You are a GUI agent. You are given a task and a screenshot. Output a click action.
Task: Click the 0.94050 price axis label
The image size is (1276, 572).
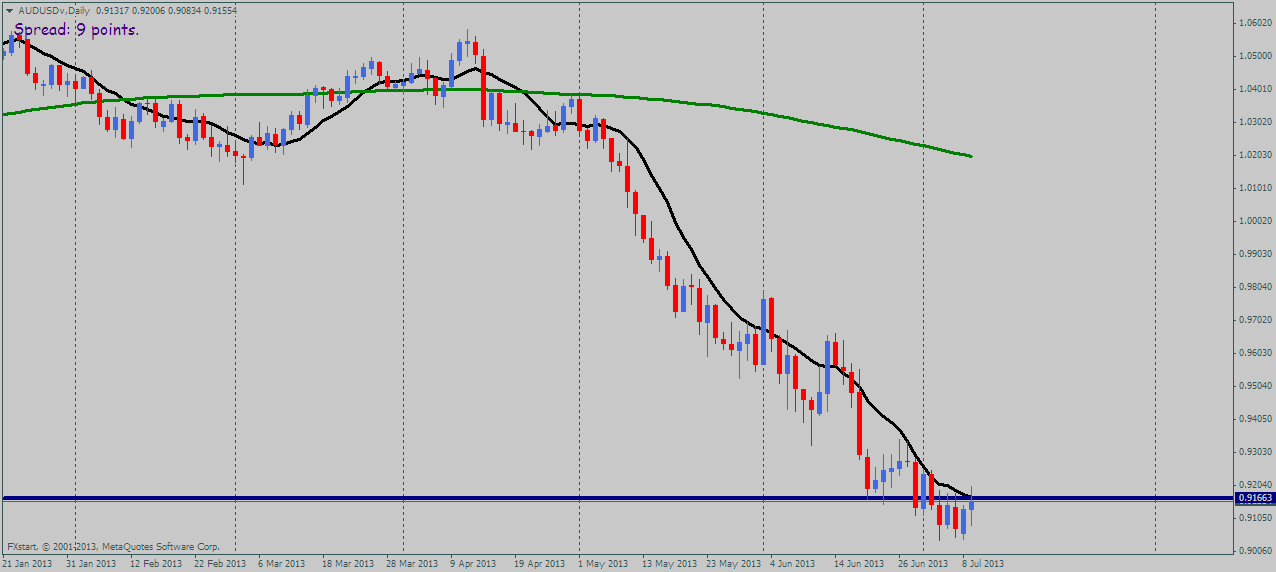[x=1255, y=419]
